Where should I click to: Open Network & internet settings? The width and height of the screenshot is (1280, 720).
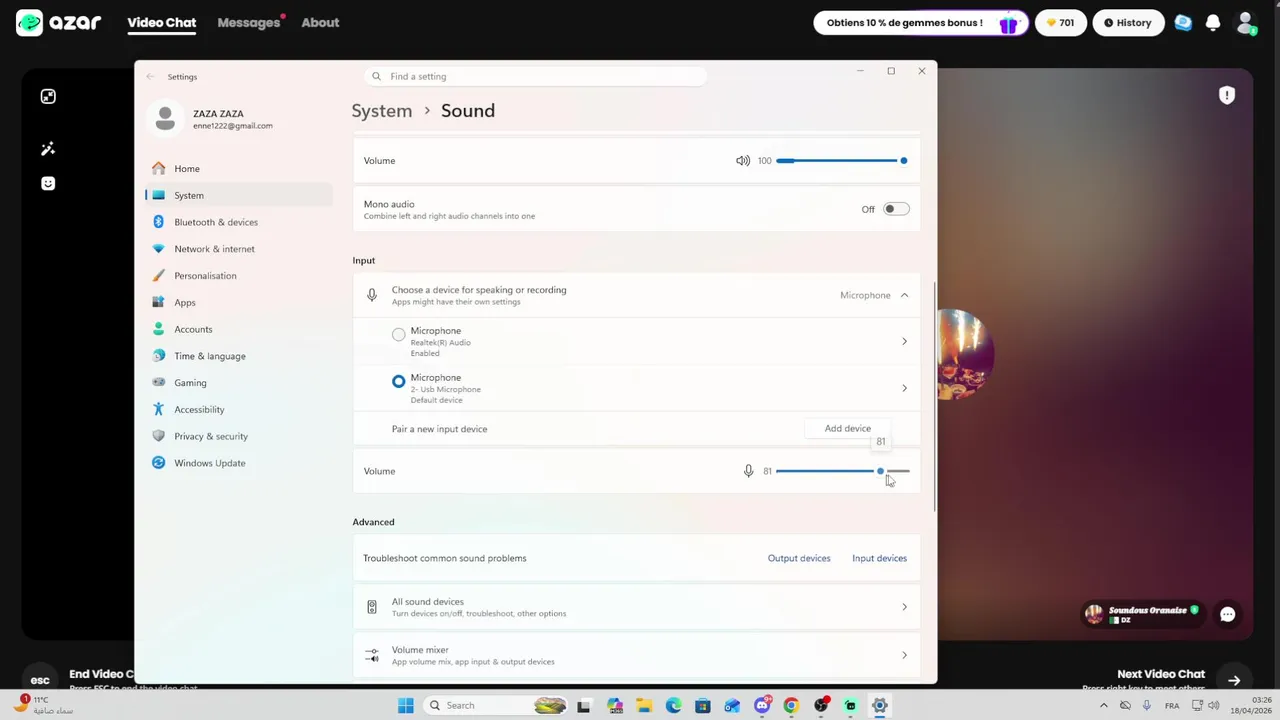(238, 249)
